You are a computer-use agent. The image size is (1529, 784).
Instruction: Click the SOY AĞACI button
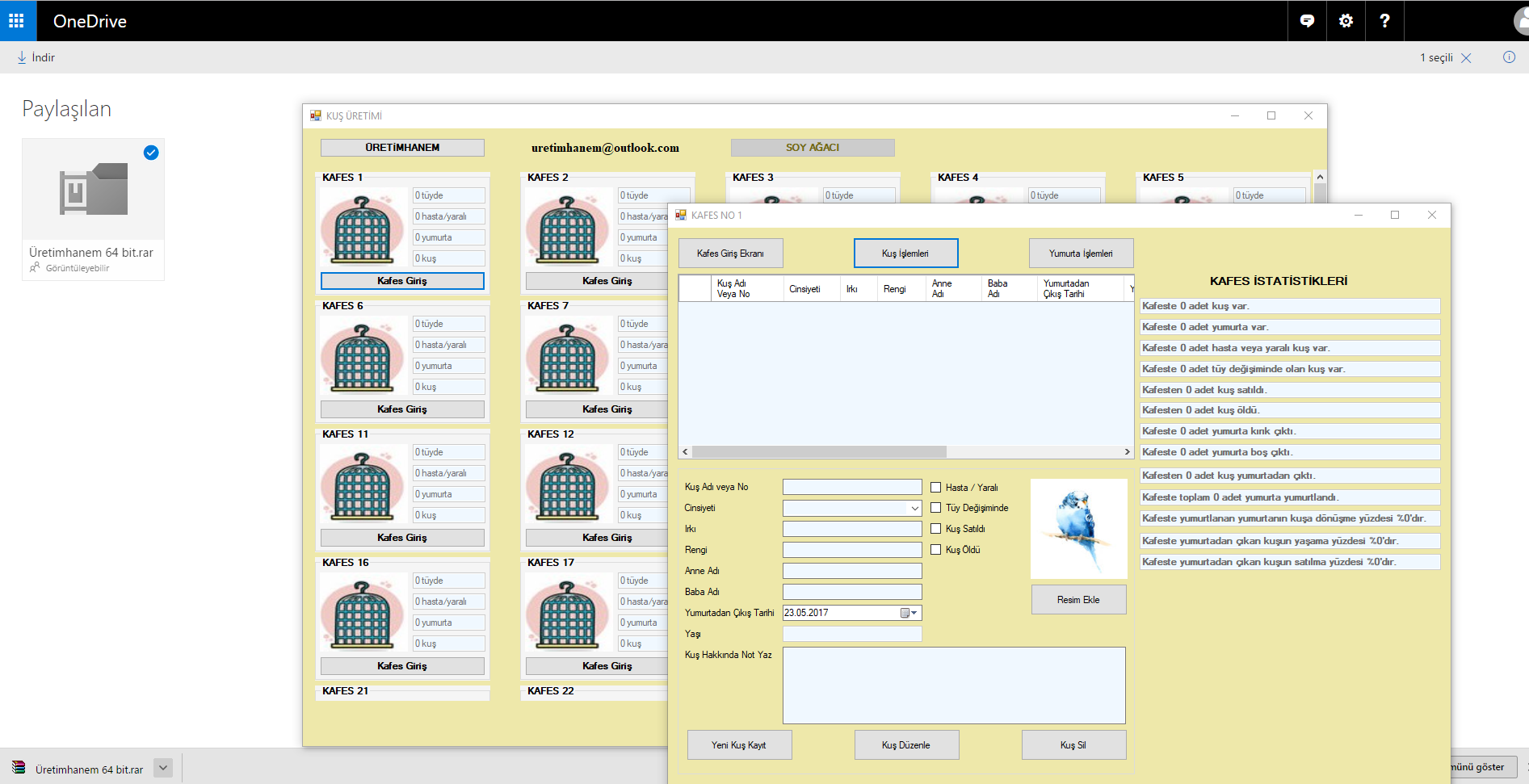coord(813,148)
